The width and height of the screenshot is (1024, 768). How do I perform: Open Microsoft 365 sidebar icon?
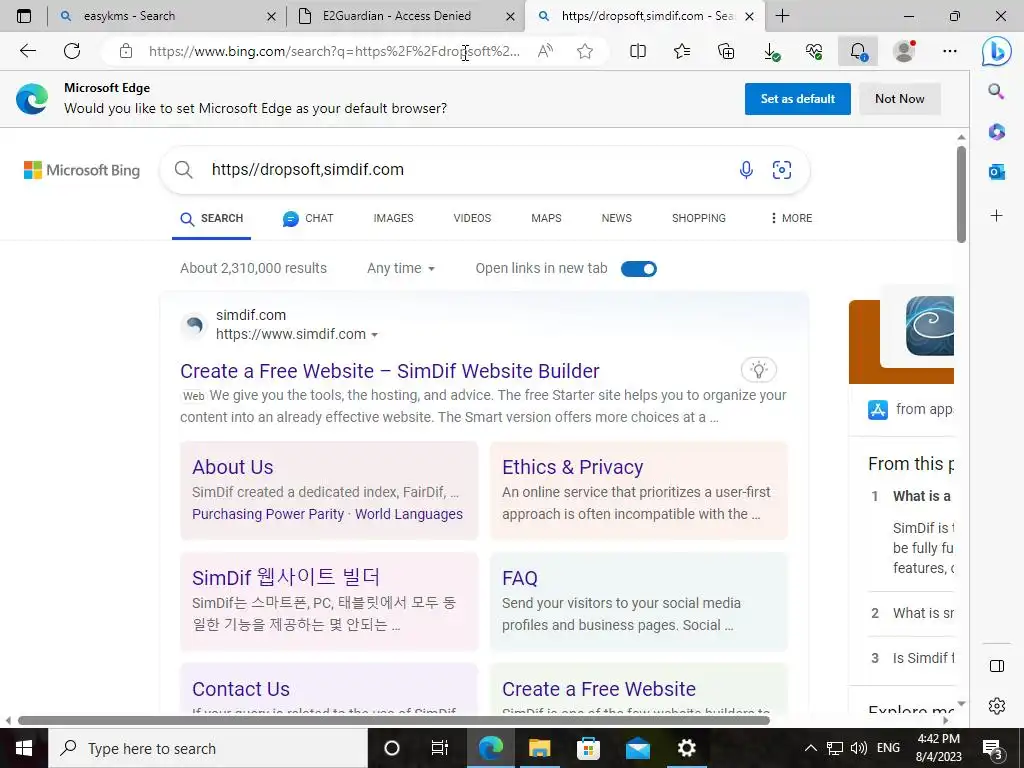click(997, 131)
